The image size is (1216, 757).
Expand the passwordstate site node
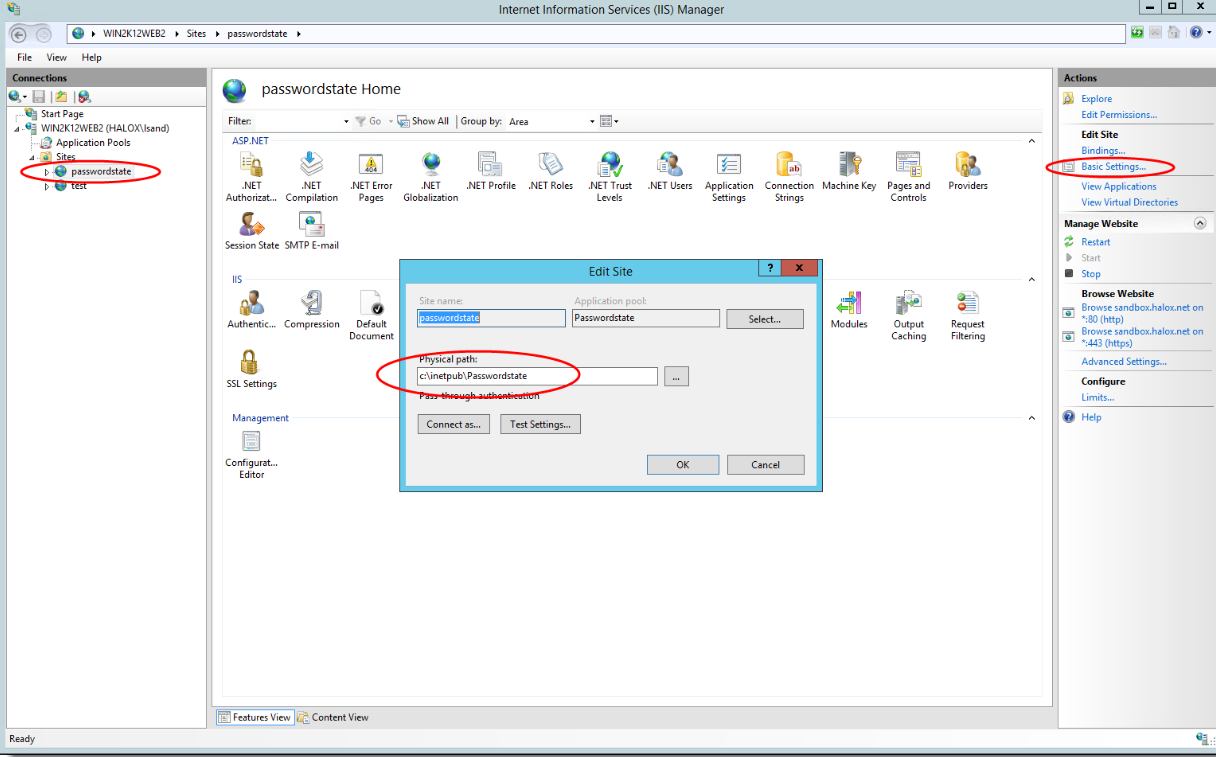tap(47, 172)
